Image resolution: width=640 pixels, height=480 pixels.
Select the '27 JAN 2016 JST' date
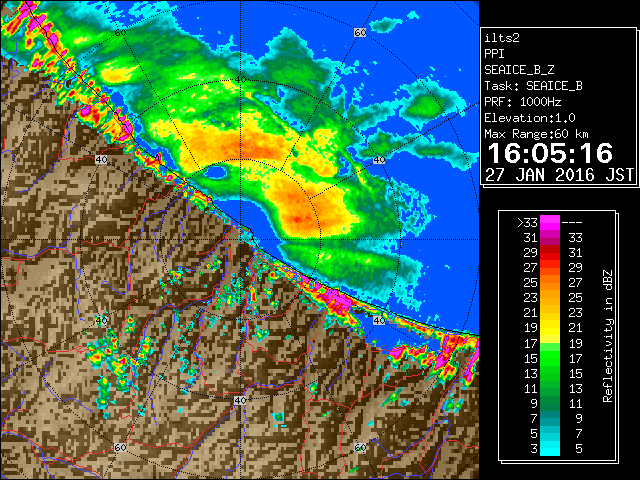559,175
